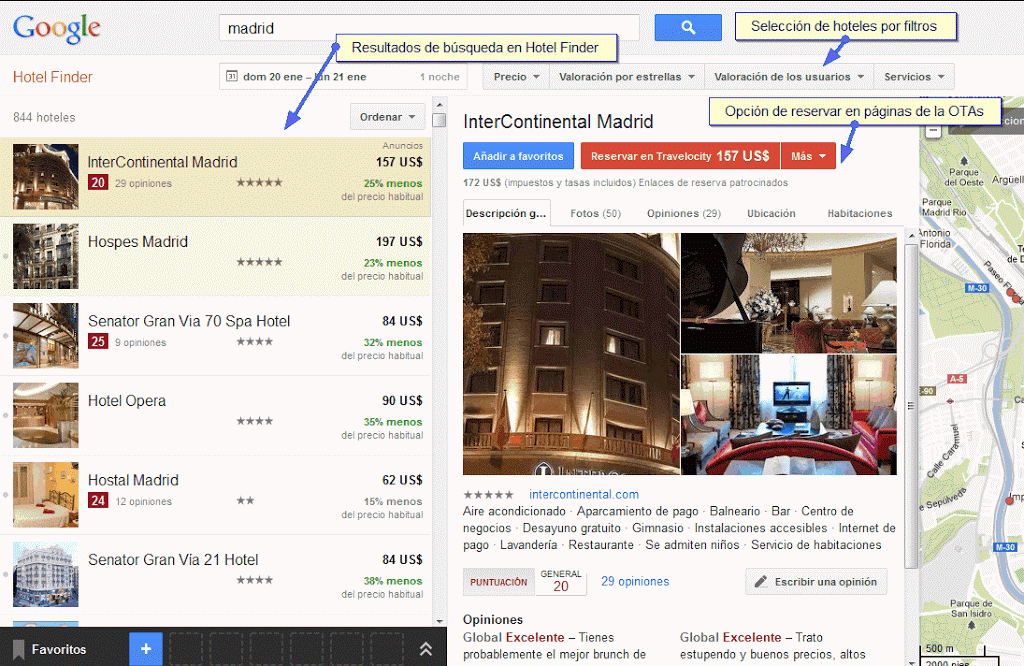This screenshot has height=666, width=1024.
Task: Open the hotel room photo with TV
Action: [x=789, y=415]
